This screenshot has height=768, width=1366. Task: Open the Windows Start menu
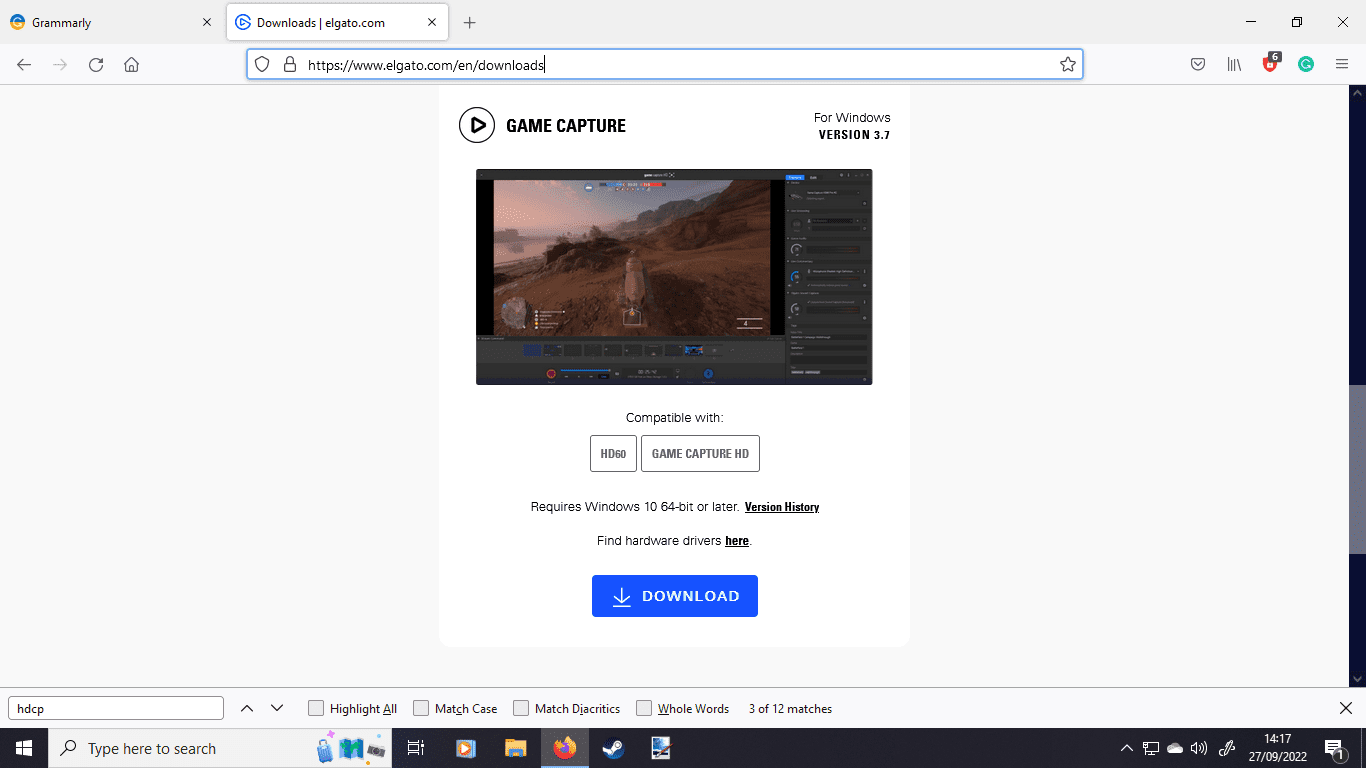pyautogui.click(x=24, y=748)
